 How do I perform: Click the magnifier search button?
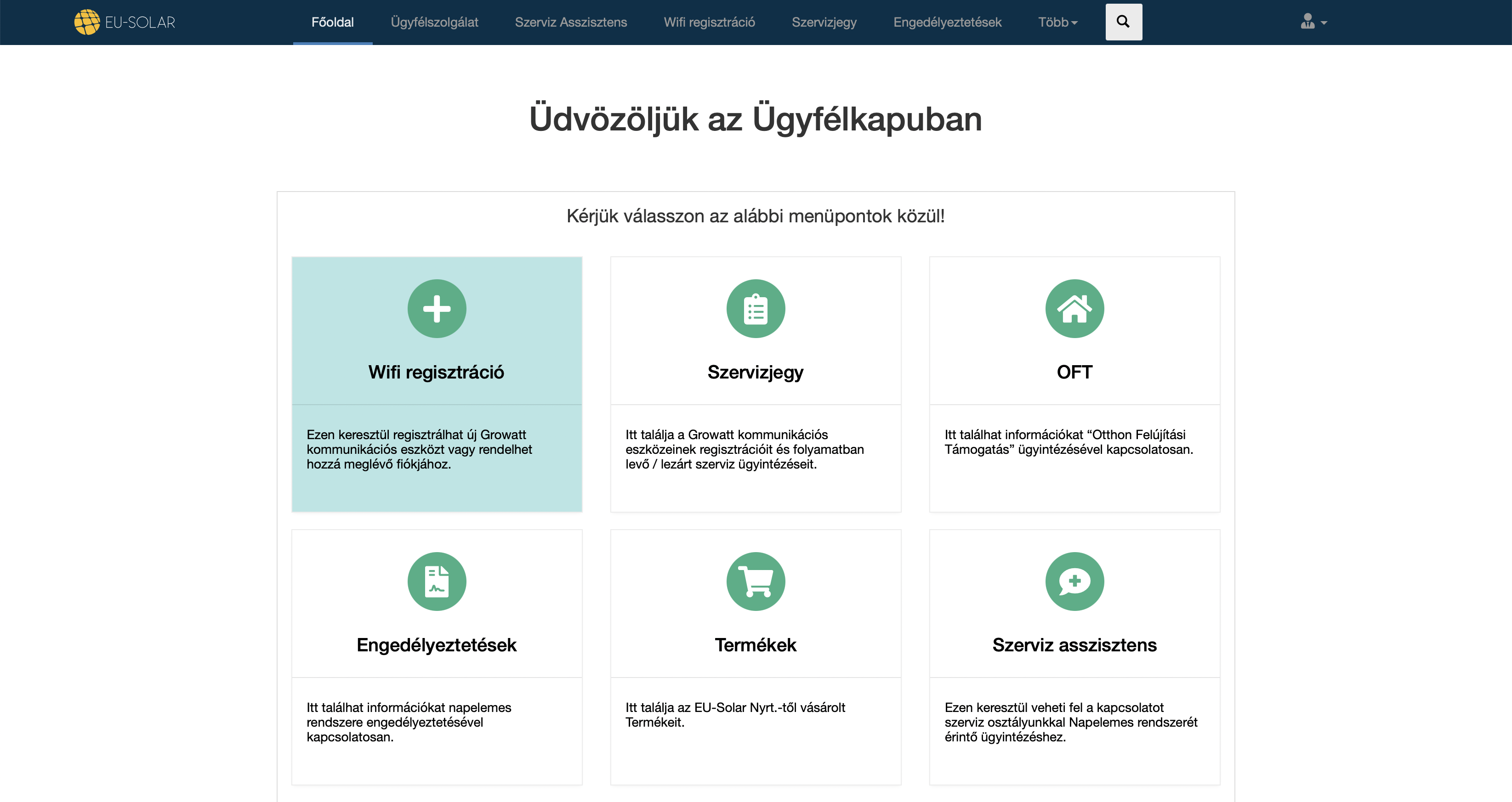(1124, 23)
